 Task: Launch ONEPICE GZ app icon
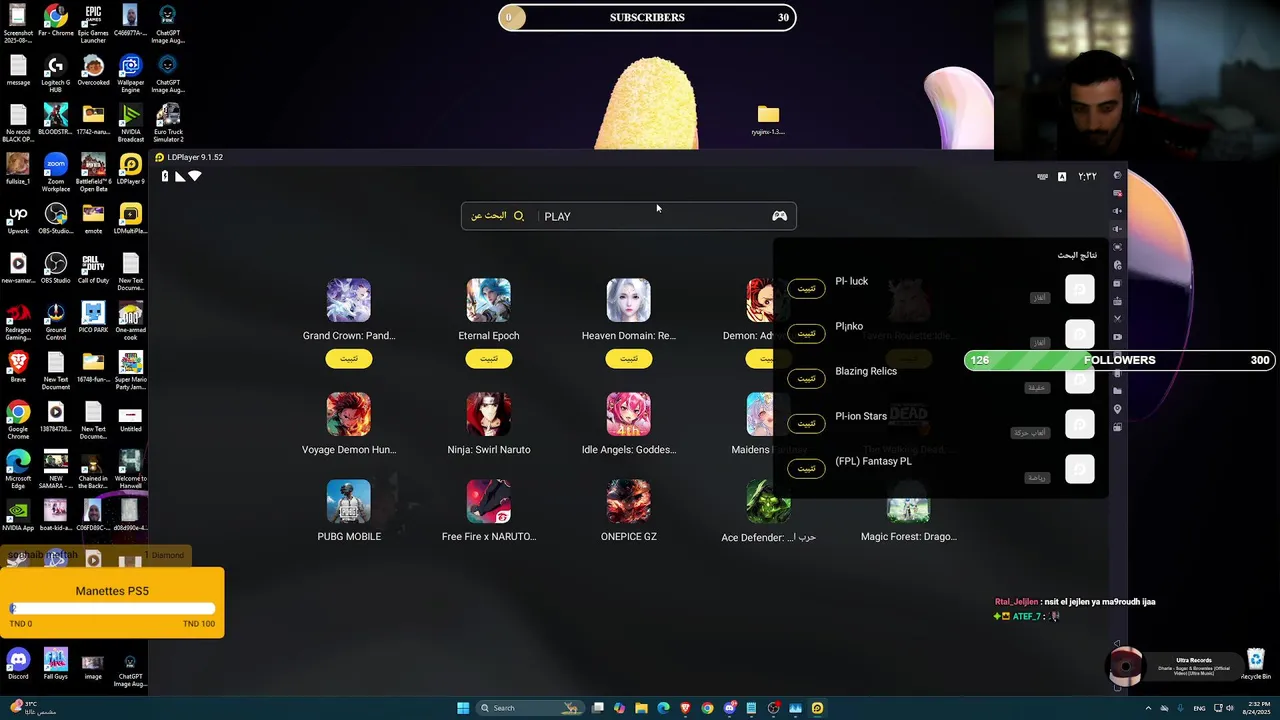[x=629, y=501]
